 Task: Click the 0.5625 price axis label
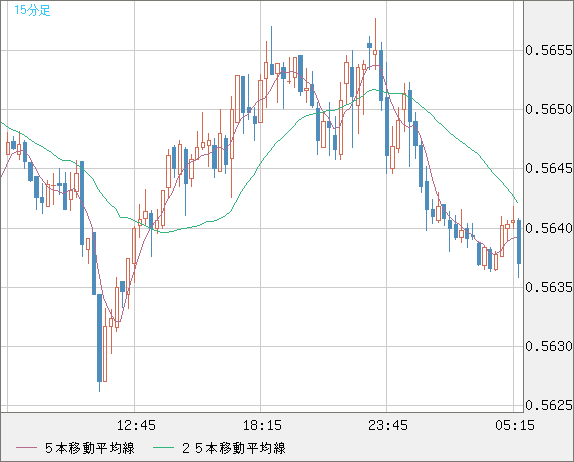click(549, 405)
